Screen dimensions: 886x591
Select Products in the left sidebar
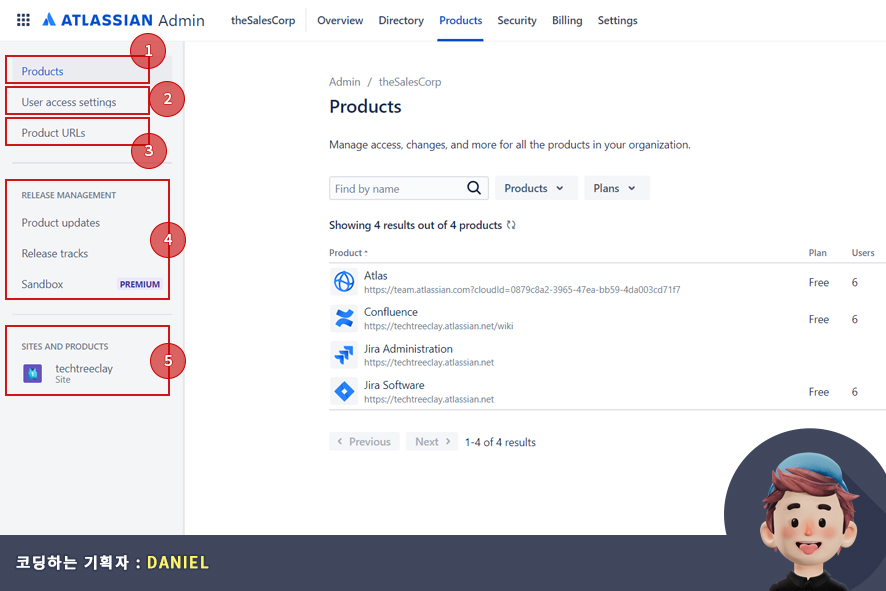(x=92, y=71)
